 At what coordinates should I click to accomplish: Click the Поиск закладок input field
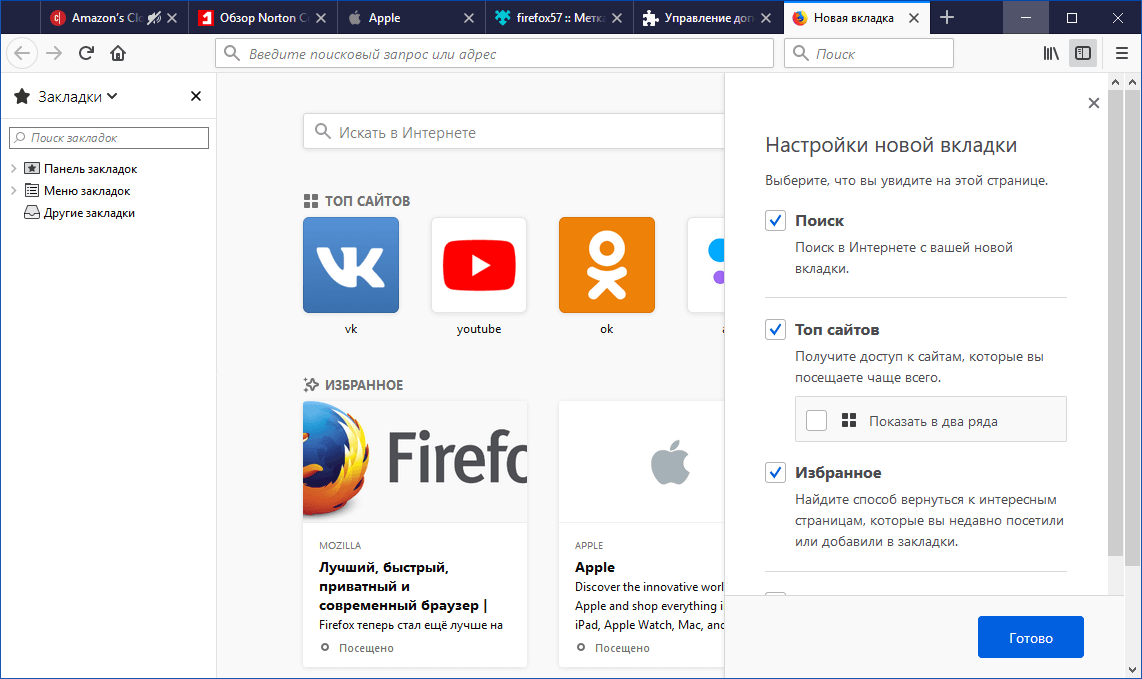click(108, 137)
